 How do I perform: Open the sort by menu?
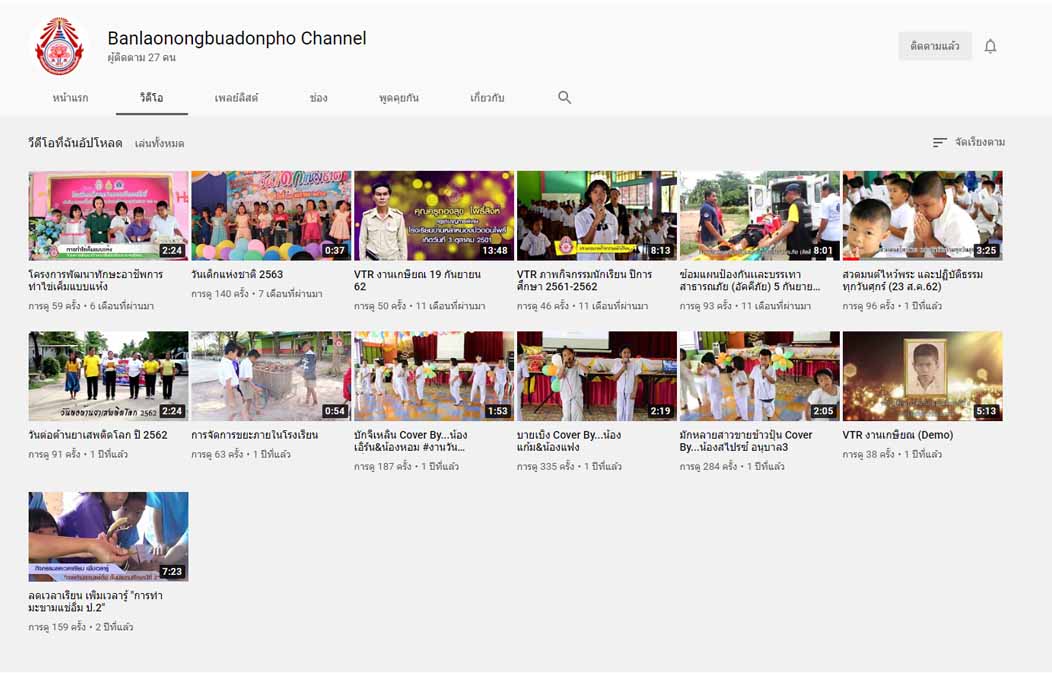pos(968,143)
